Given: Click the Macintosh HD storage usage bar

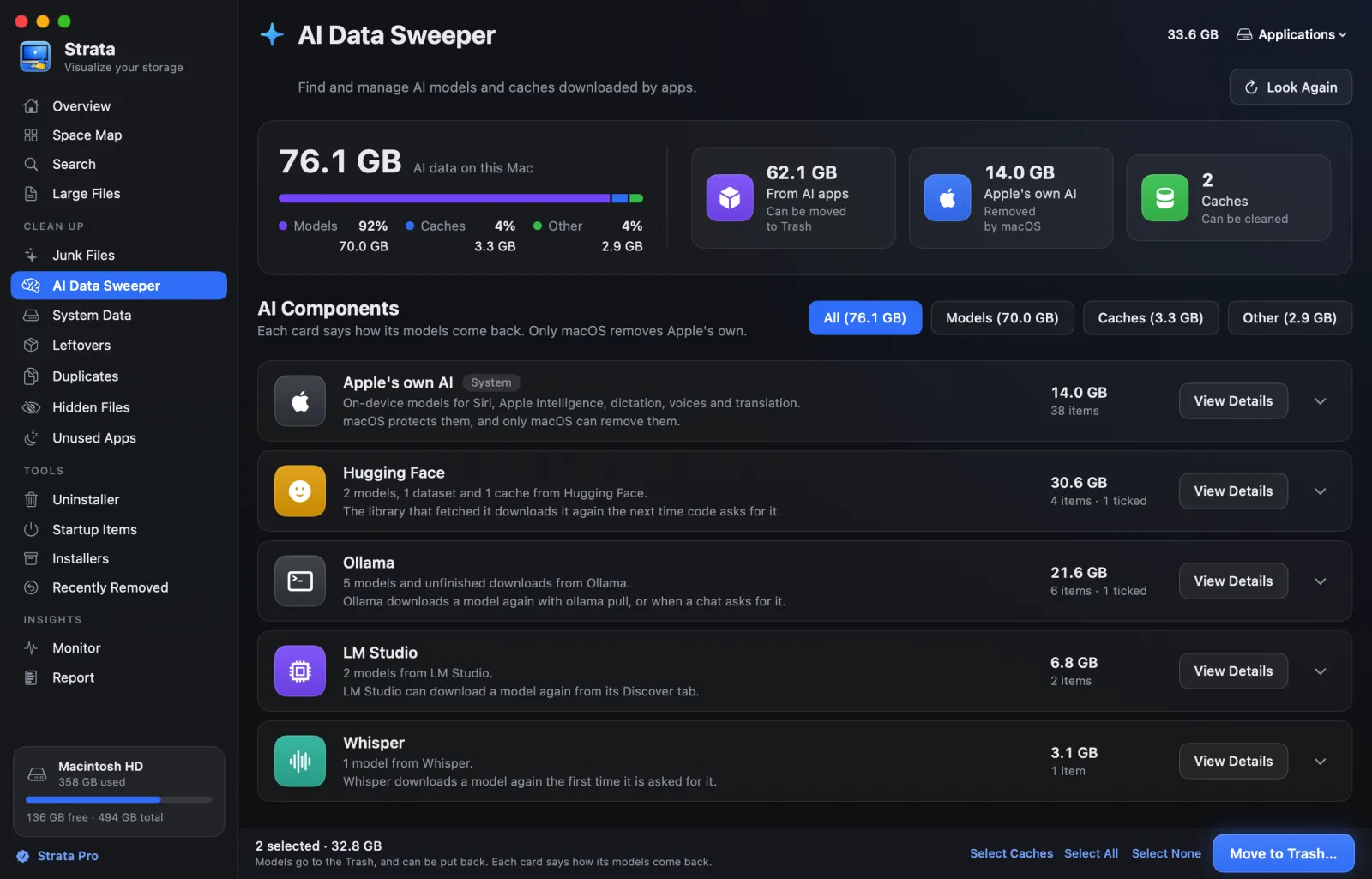Looking at the screenshot, I should pos(119,800).
